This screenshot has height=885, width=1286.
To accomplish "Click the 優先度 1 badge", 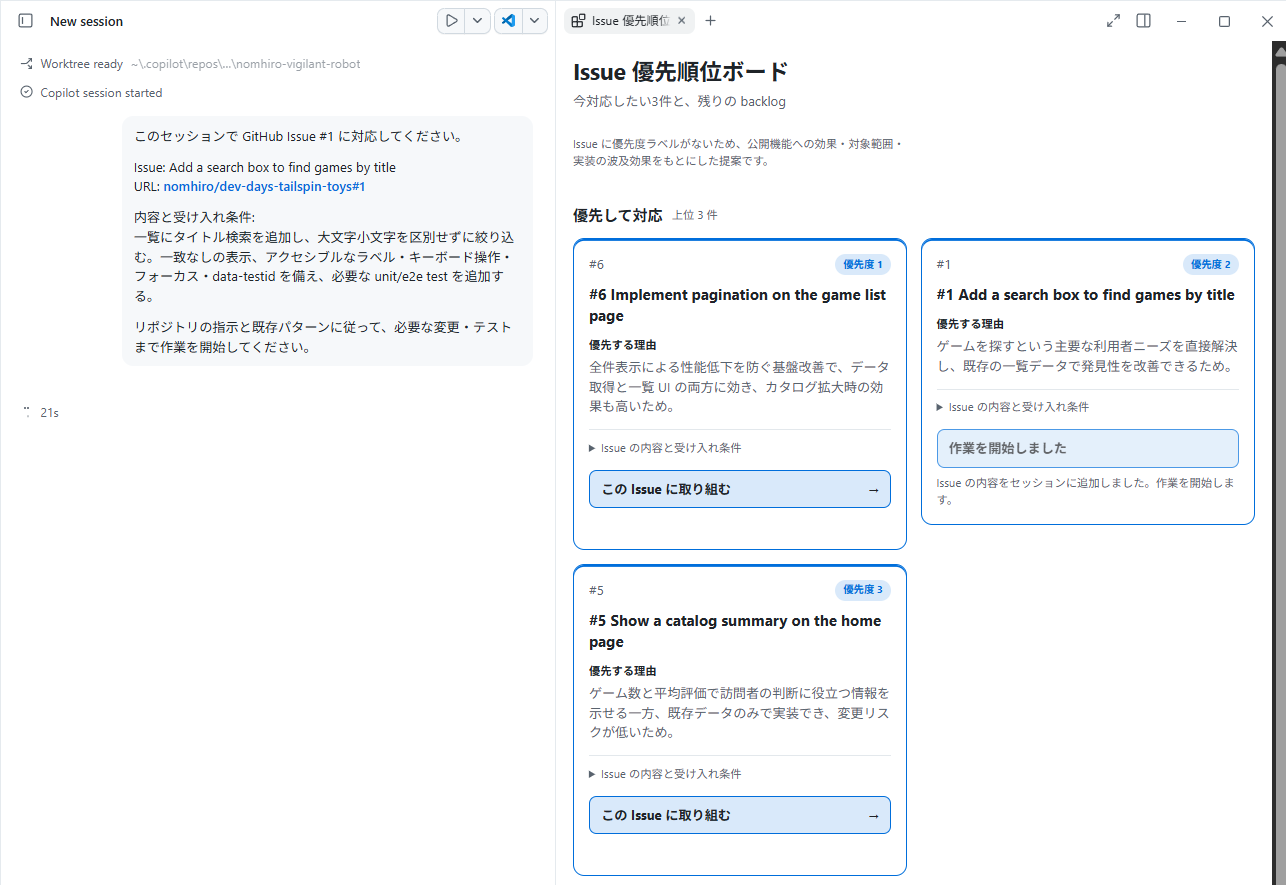I will click(x=863, y=264).
